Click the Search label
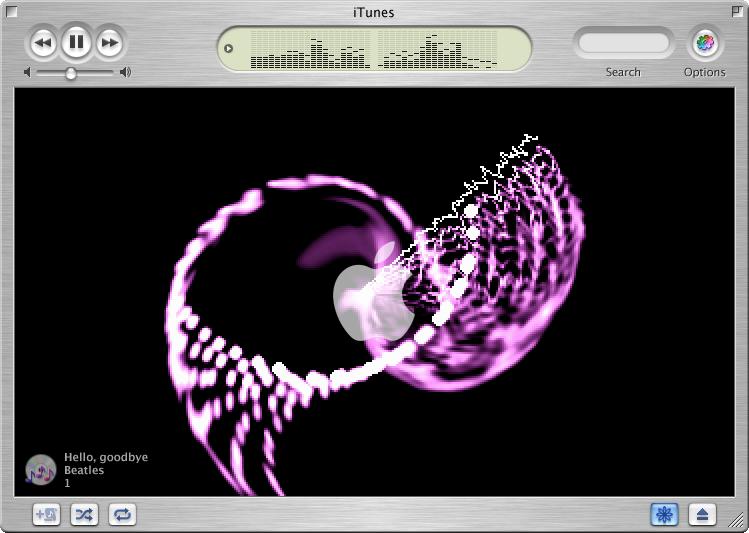The height and width of the screenshot is (533, 749). click(x=623, y=72)
